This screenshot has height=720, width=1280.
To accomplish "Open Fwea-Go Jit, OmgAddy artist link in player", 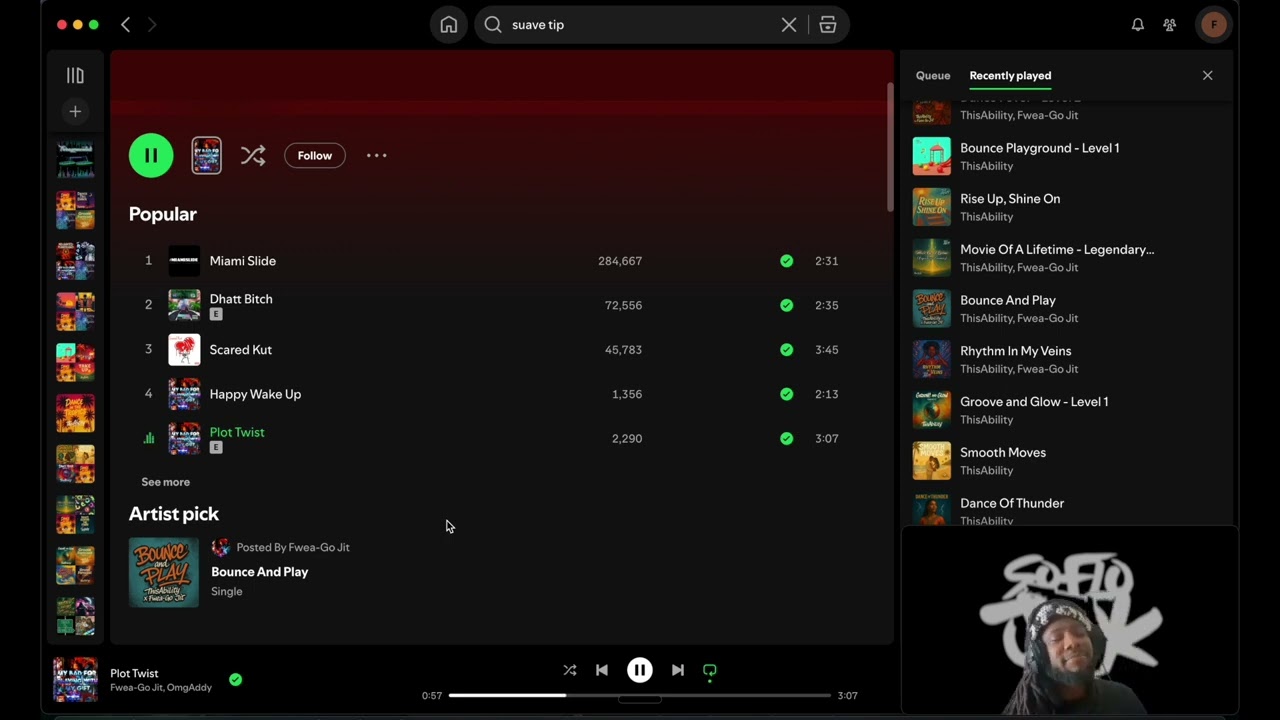I will 161,688.
